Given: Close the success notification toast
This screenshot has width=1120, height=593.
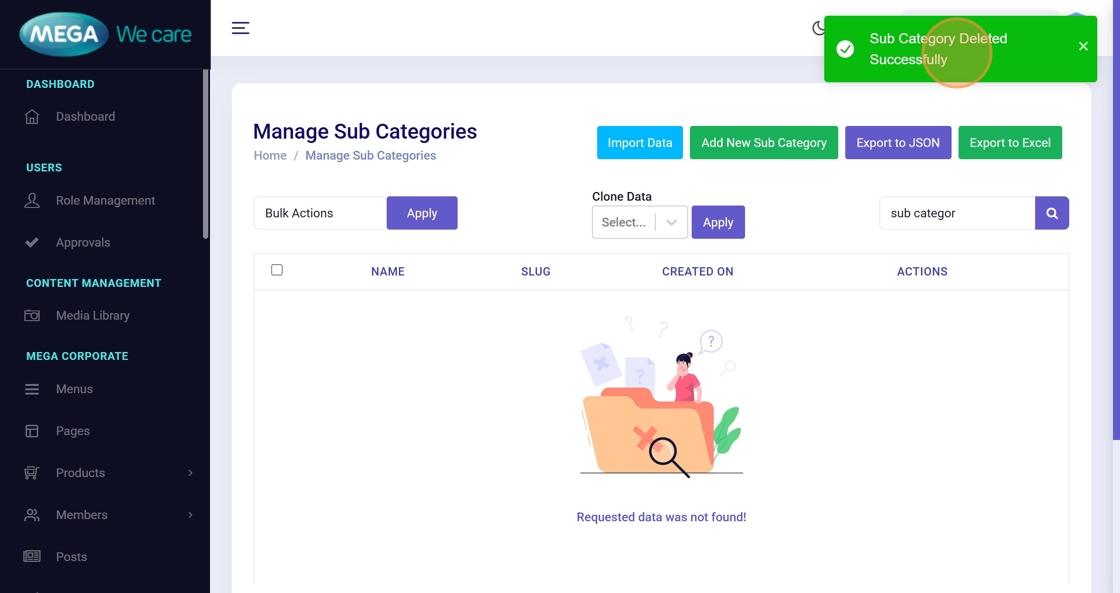Looking at the screenshot, I should pos(1083,46).
